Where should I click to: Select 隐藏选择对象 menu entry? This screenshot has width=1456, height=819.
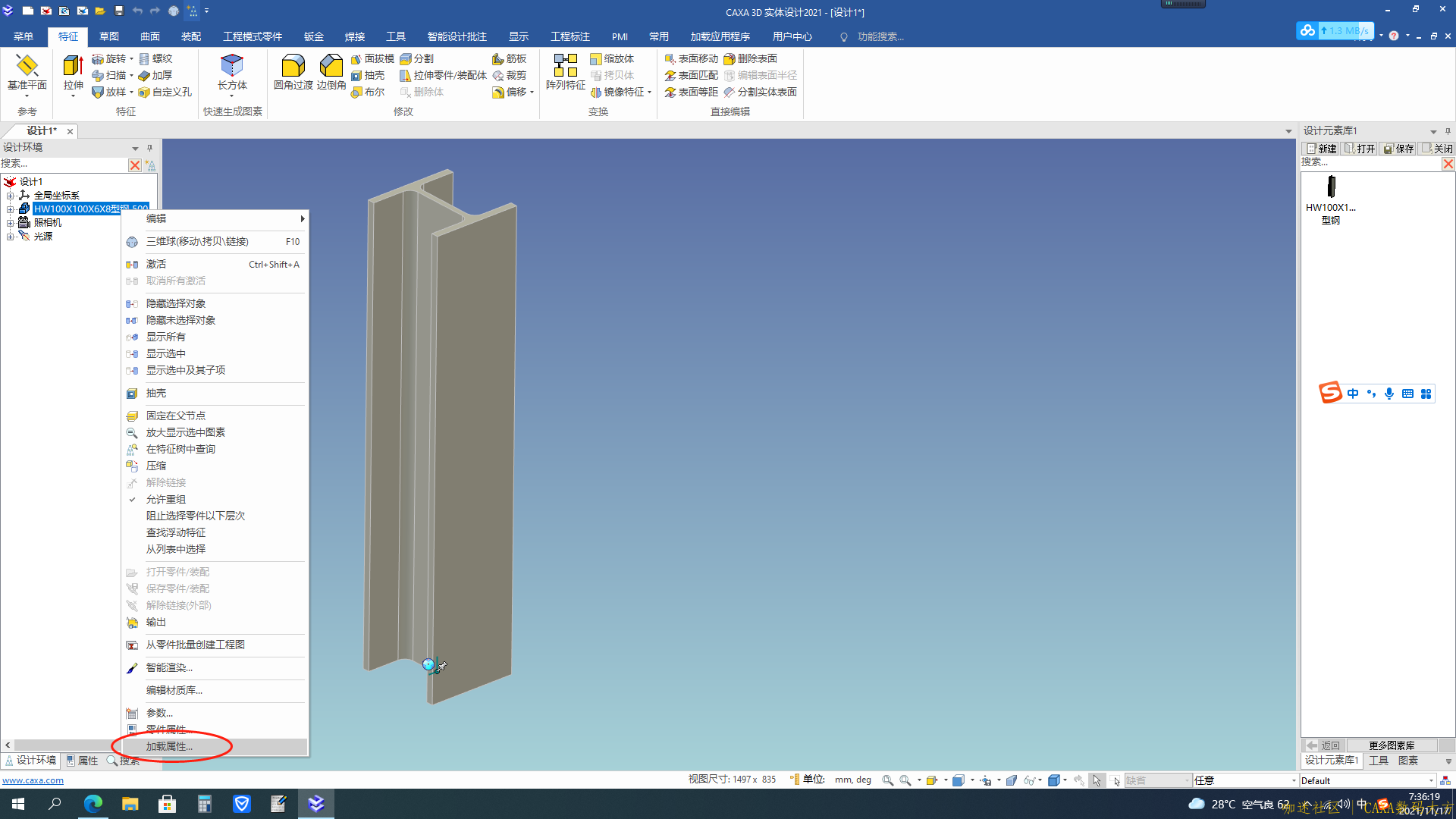pos(215,303)
